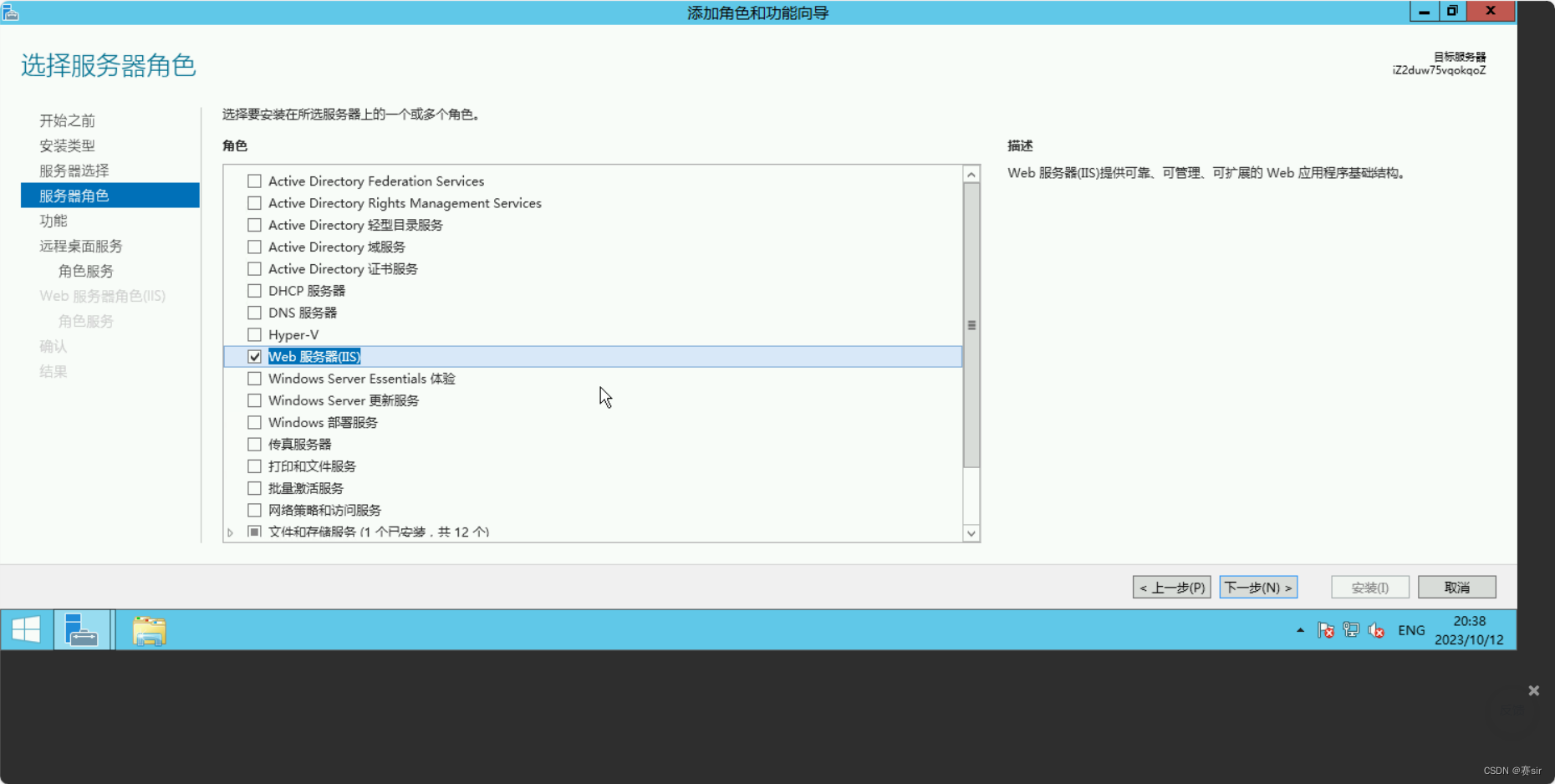The width and height of the screenshot is (1555, 784).
Task: Check Active Directory 域服务
Action: 255,247
